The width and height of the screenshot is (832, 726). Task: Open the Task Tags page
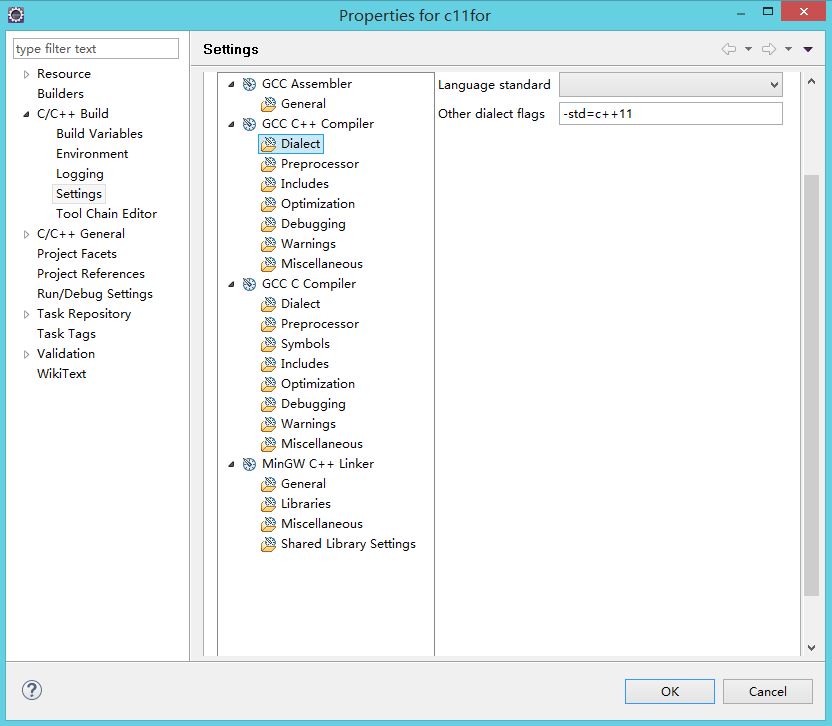click(x=66, y=334)
